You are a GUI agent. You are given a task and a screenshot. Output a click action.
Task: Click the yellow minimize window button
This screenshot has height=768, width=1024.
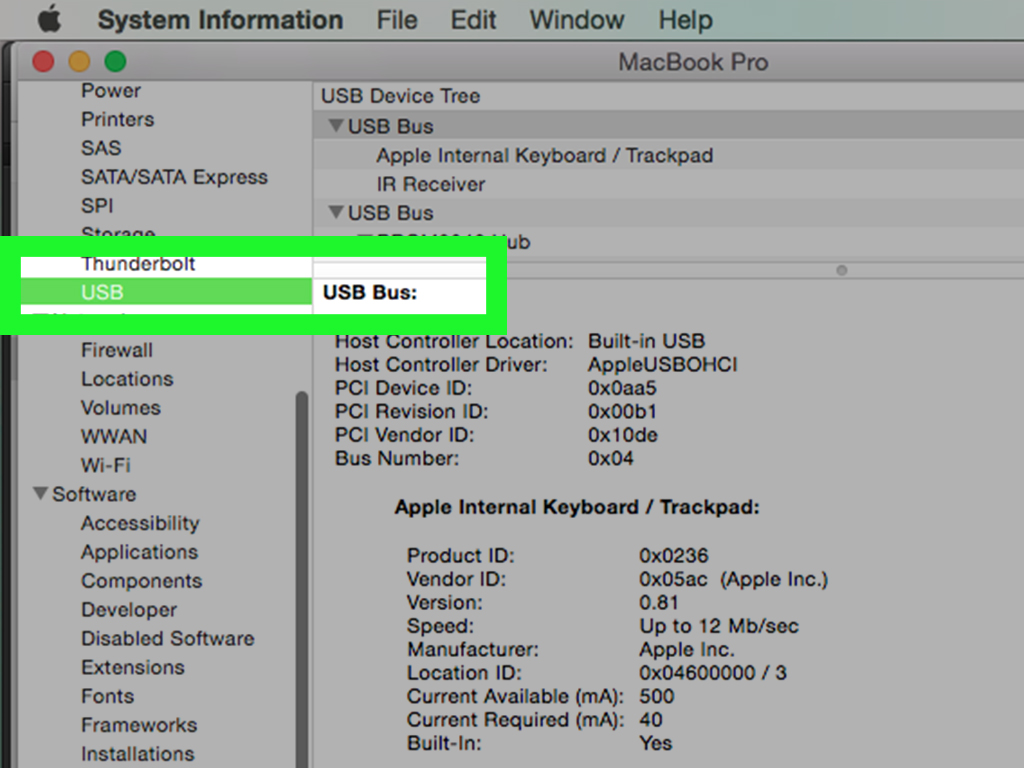coord(79,61)
